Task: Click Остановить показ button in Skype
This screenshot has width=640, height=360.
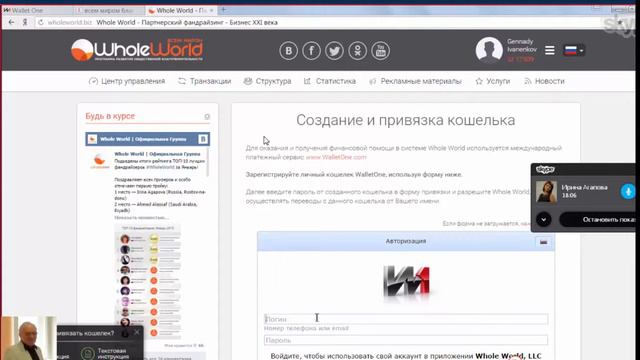Action: point(598,219)
